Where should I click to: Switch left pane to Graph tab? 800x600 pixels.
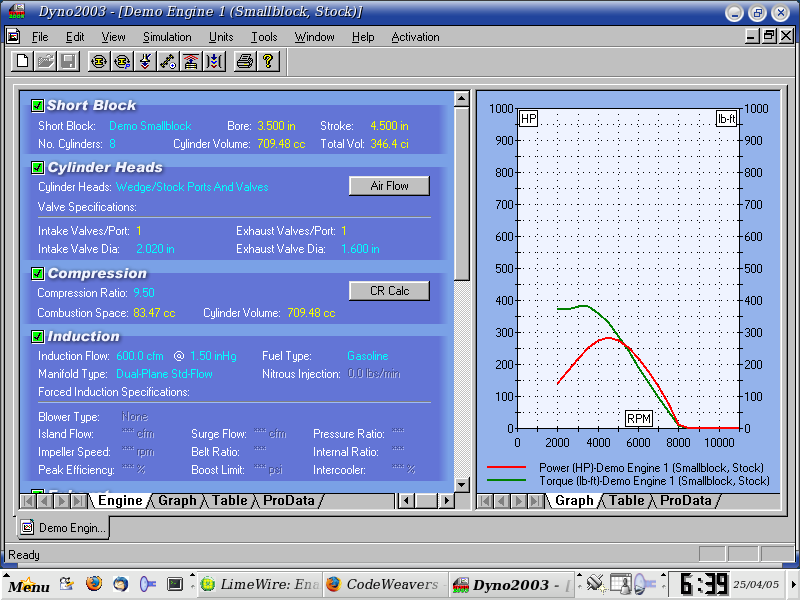177,501
